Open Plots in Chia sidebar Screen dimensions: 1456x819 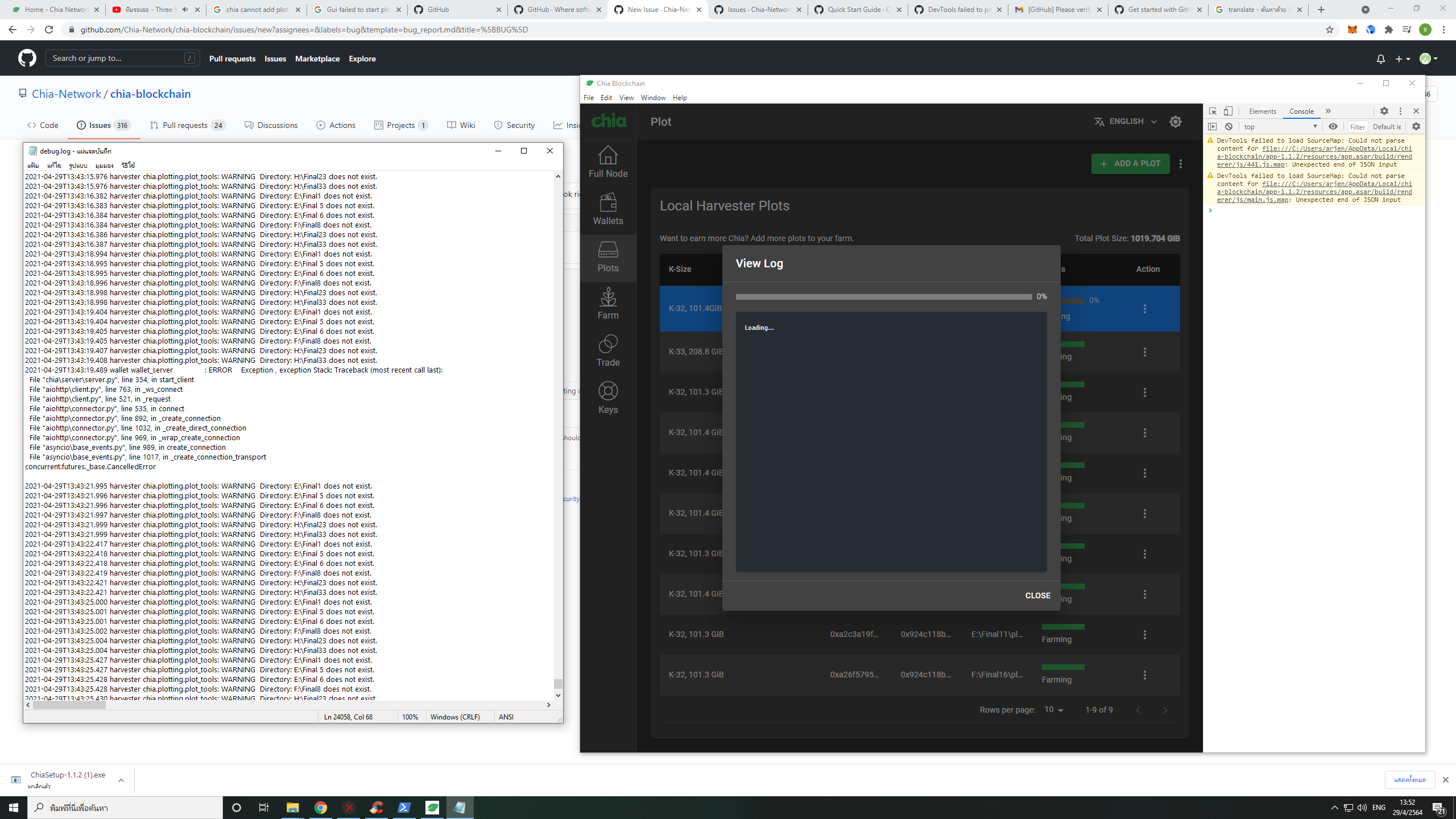click(x=608, y=257)
